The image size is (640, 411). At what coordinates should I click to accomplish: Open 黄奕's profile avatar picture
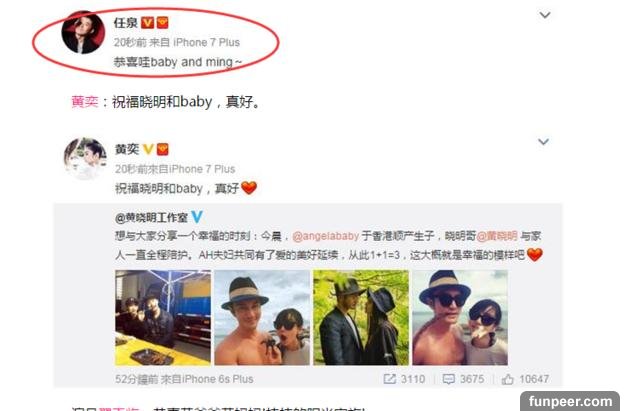tap(85, 158)
